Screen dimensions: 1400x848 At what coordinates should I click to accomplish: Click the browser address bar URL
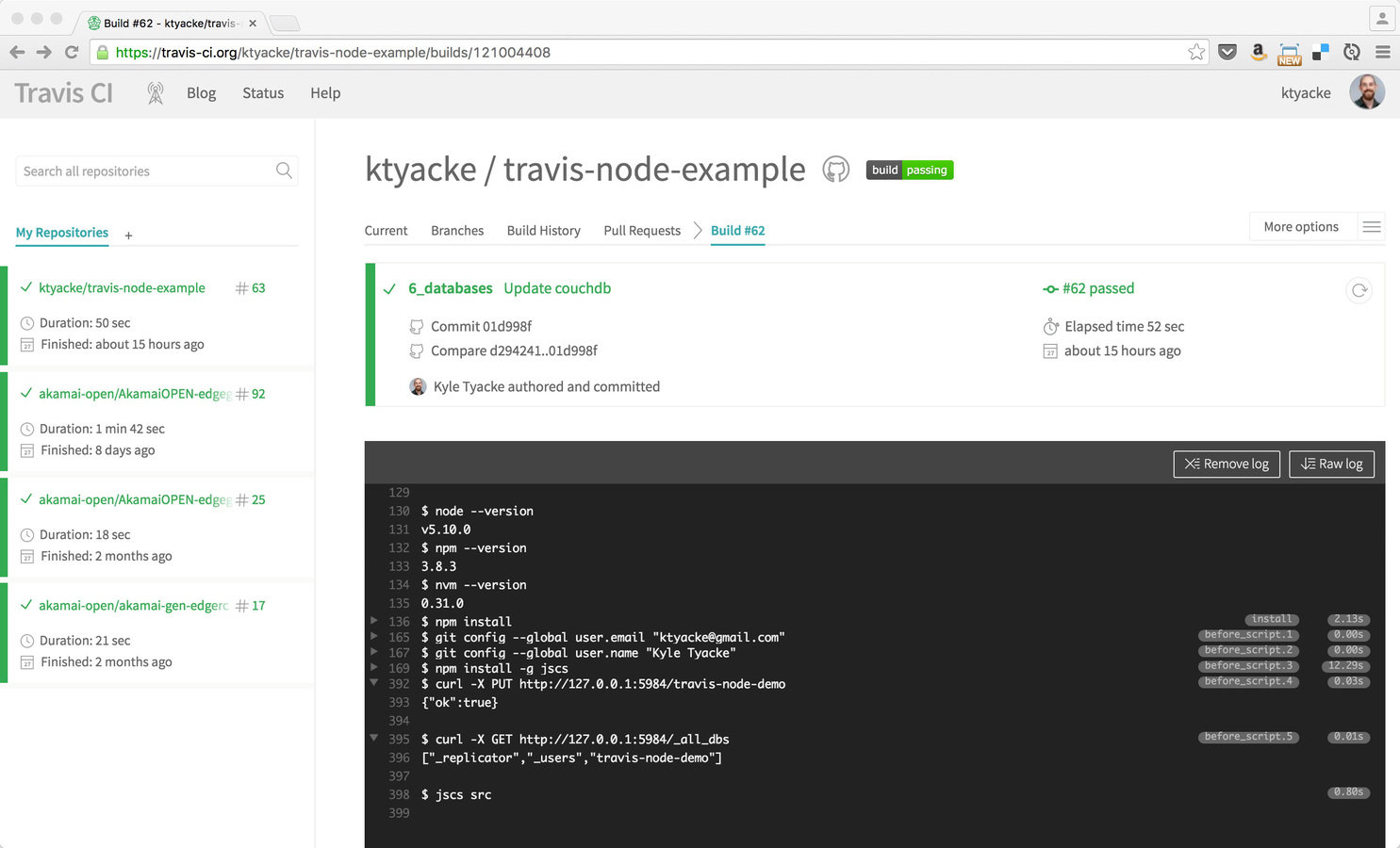click(333, 52)
